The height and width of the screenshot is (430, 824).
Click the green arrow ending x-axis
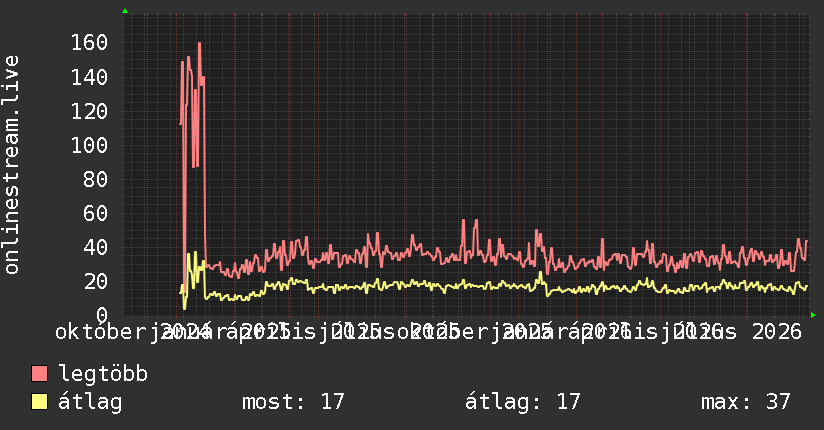click(813, 315)
